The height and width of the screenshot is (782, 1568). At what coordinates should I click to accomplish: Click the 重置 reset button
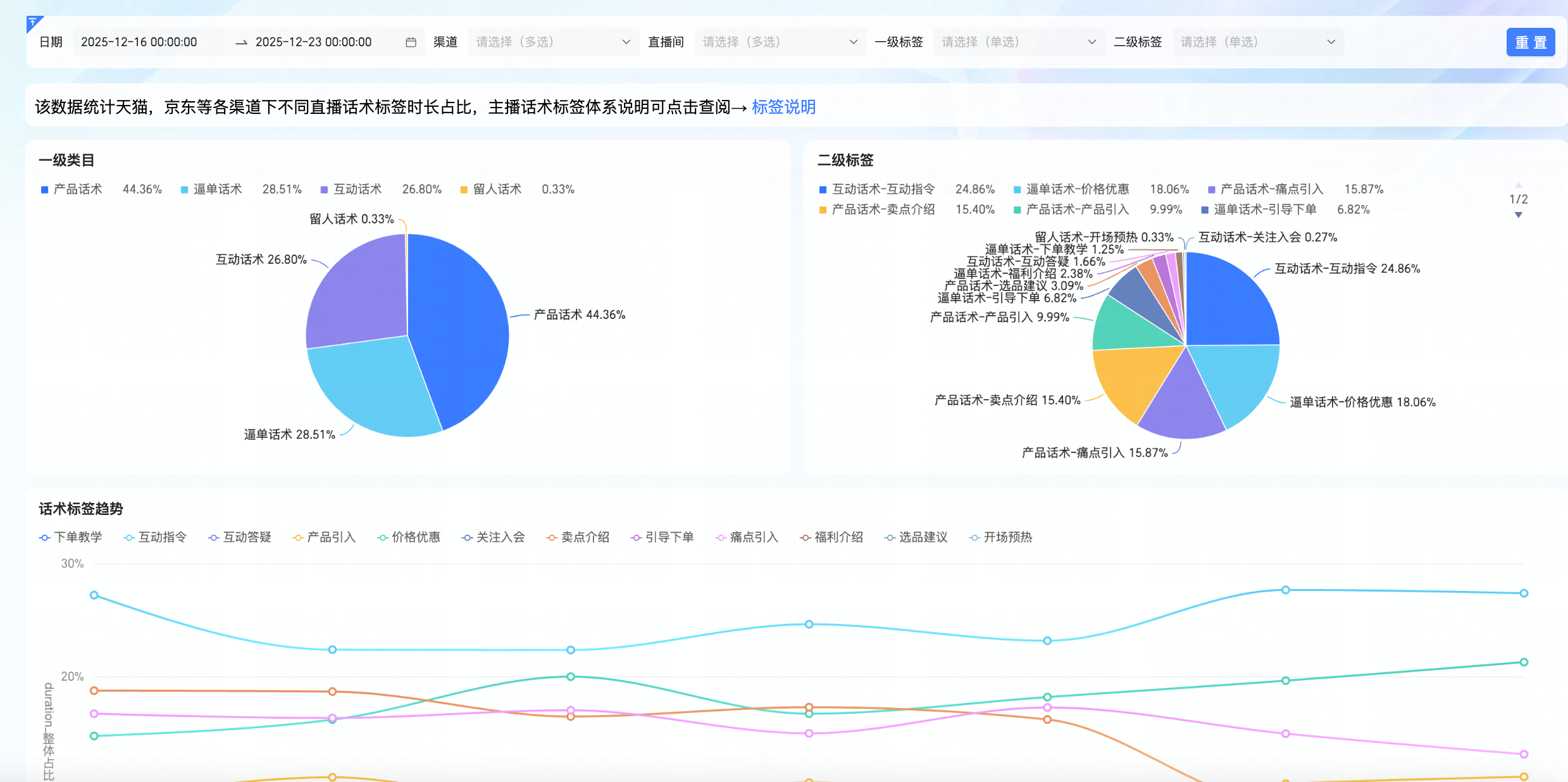tap(1530, 42)
